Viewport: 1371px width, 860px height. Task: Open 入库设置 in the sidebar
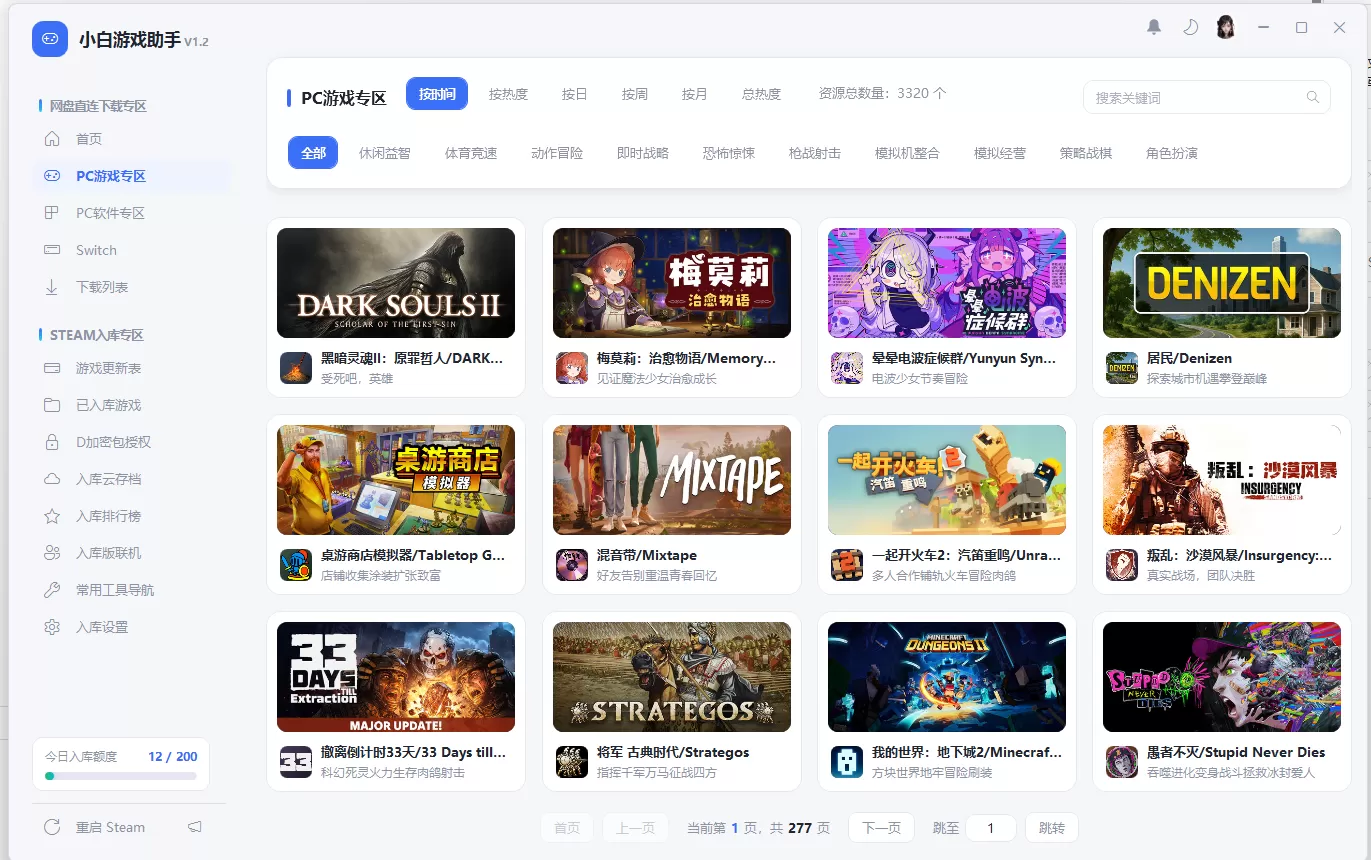tap(102, 627)
